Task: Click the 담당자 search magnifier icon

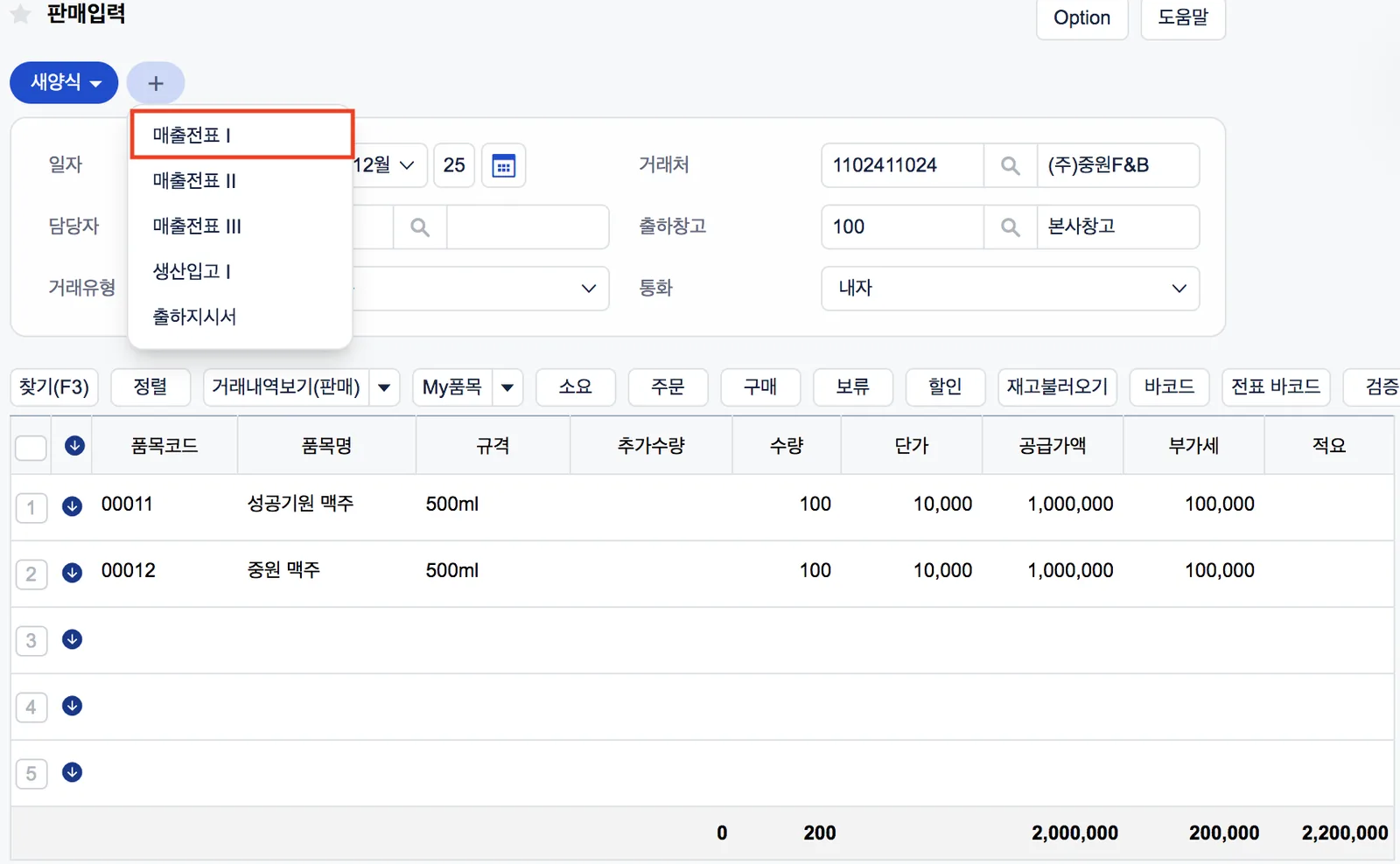Action: [x=420, y=226]
